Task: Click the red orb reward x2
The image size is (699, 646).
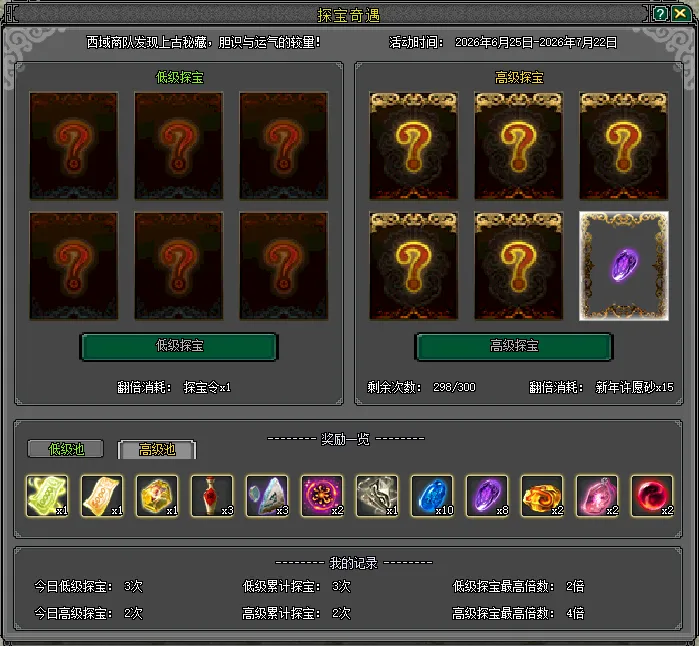Action: 652,496
